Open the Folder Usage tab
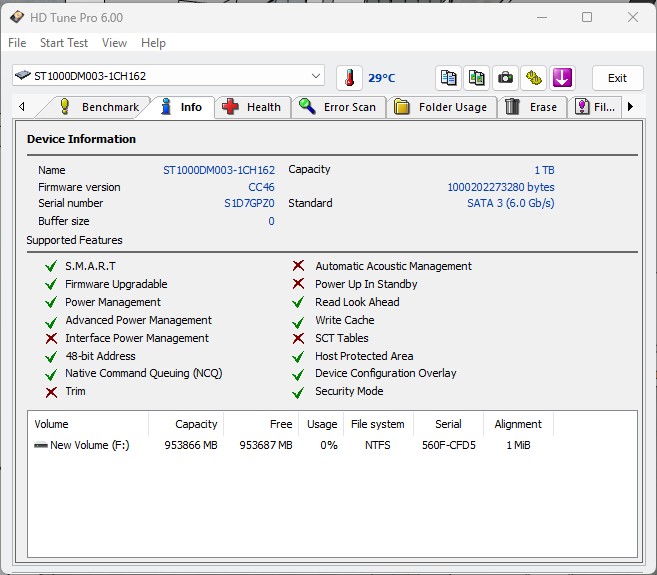 441,107
